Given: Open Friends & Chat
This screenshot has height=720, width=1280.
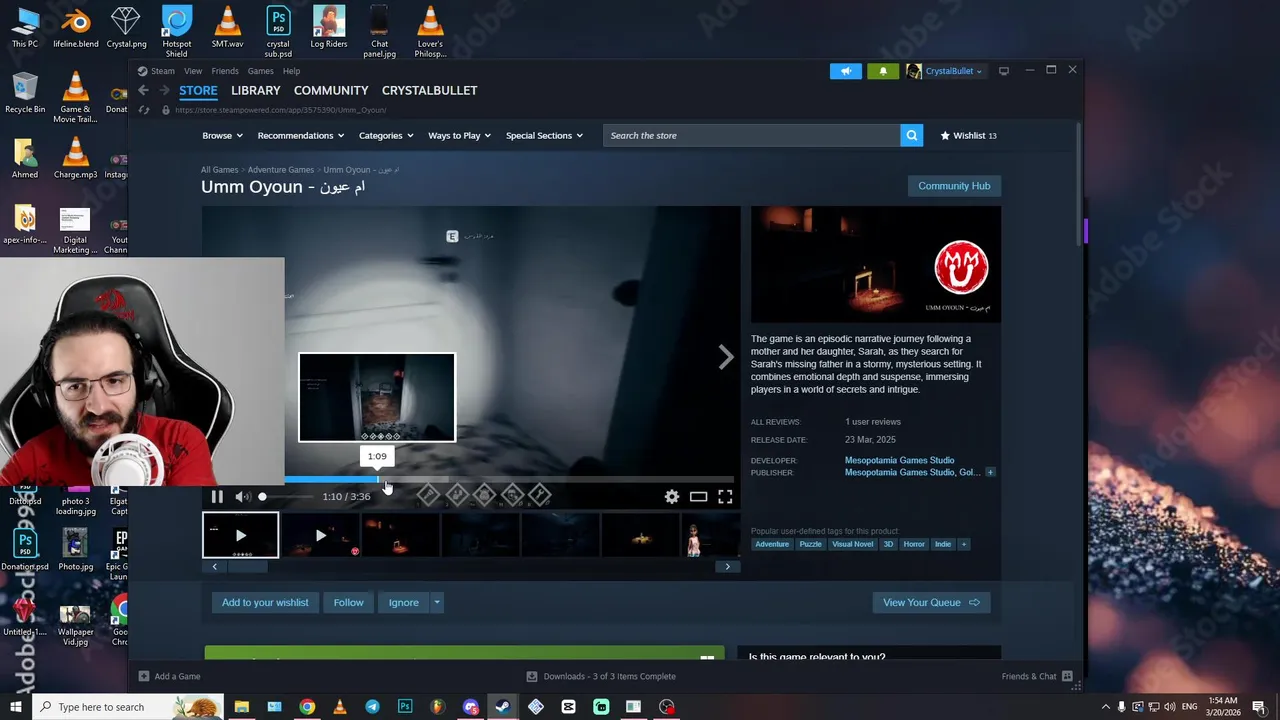Looking at the screenshot, I should (1037, 676).
